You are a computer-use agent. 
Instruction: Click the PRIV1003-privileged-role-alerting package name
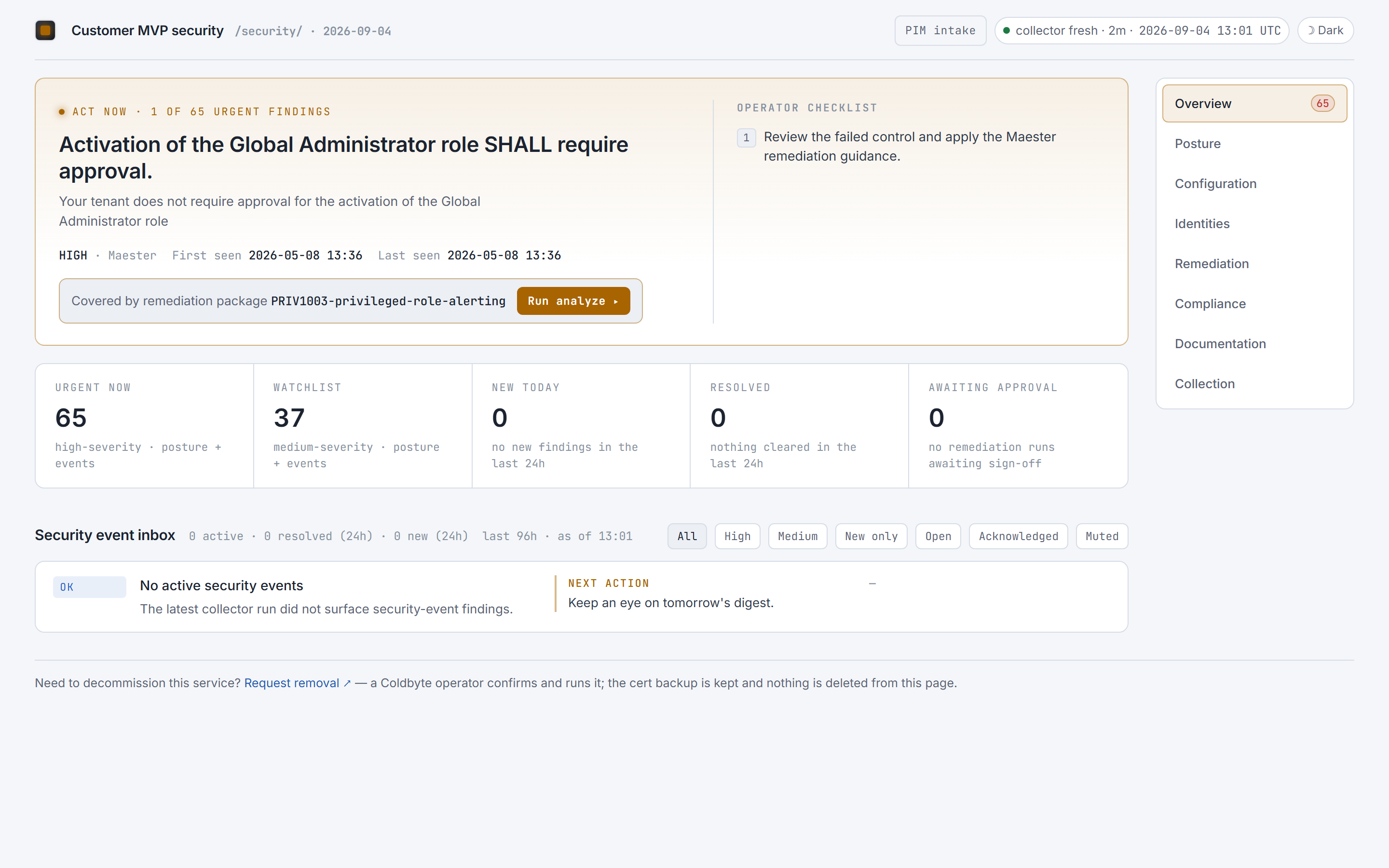pos(388,301)
